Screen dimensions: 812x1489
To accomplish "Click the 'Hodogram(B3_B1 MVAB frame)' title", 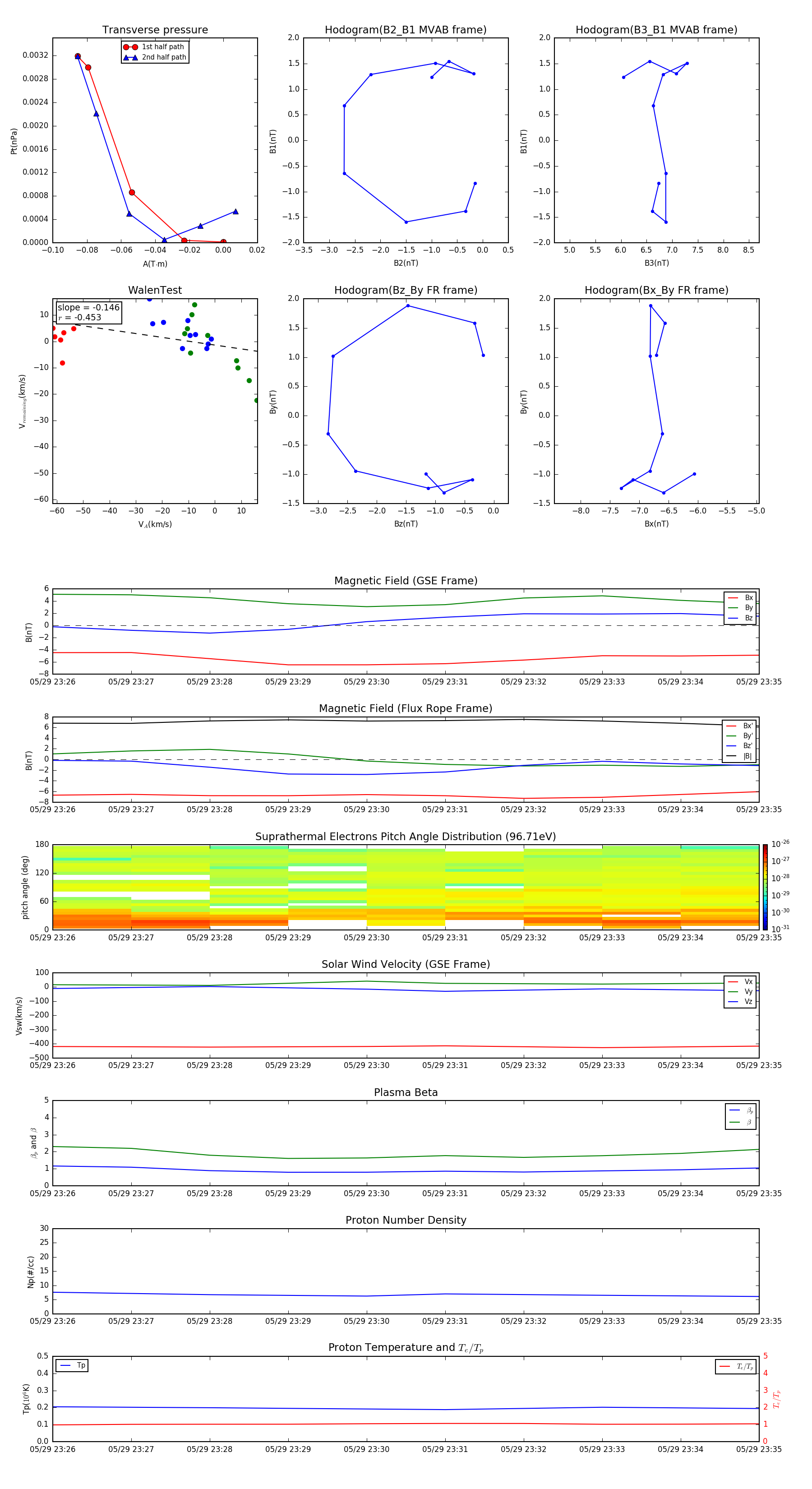I will click(x=656, y=30).
